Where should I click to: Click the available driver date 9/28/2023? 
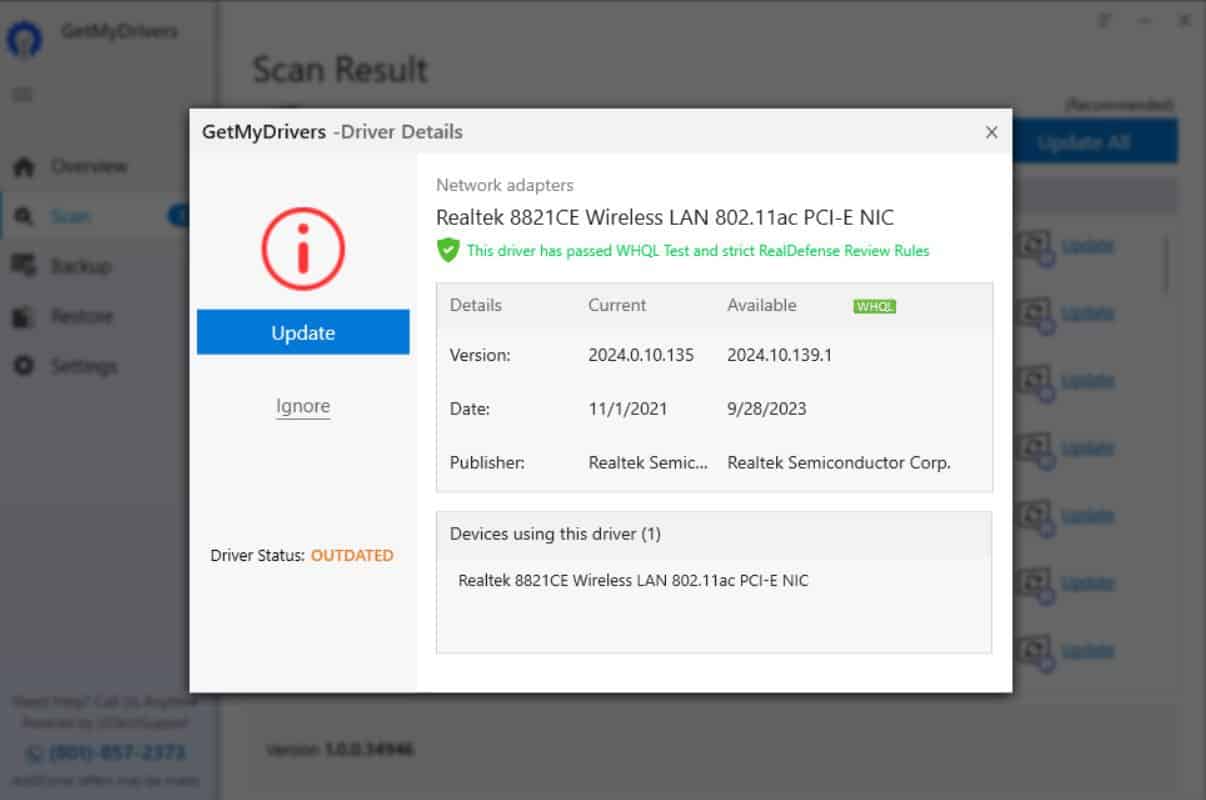(x=767, y=409)
